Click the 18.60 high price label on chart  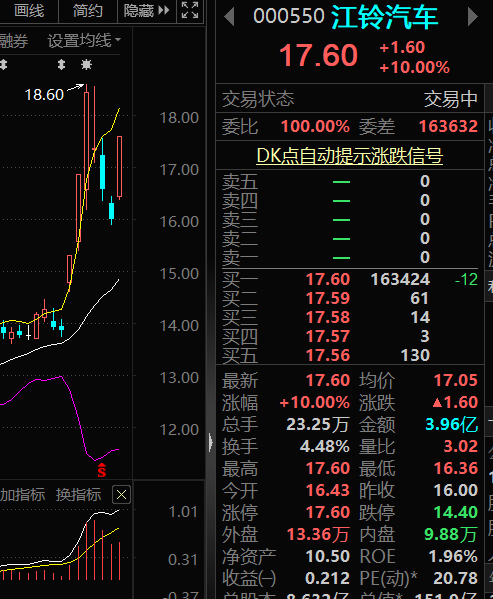click(x=44, y=95)
